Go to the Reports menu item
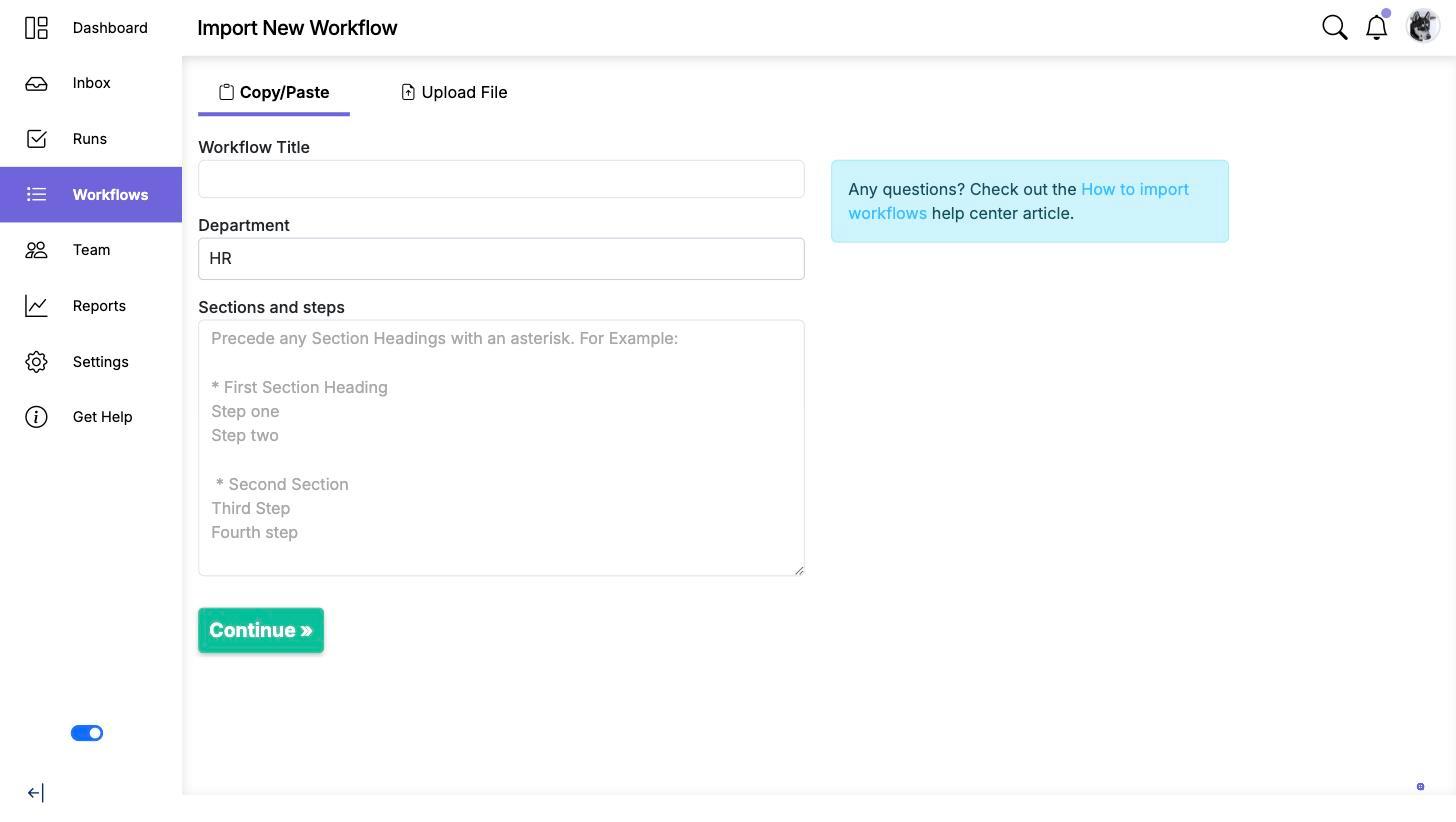 [x=91, y=306]
